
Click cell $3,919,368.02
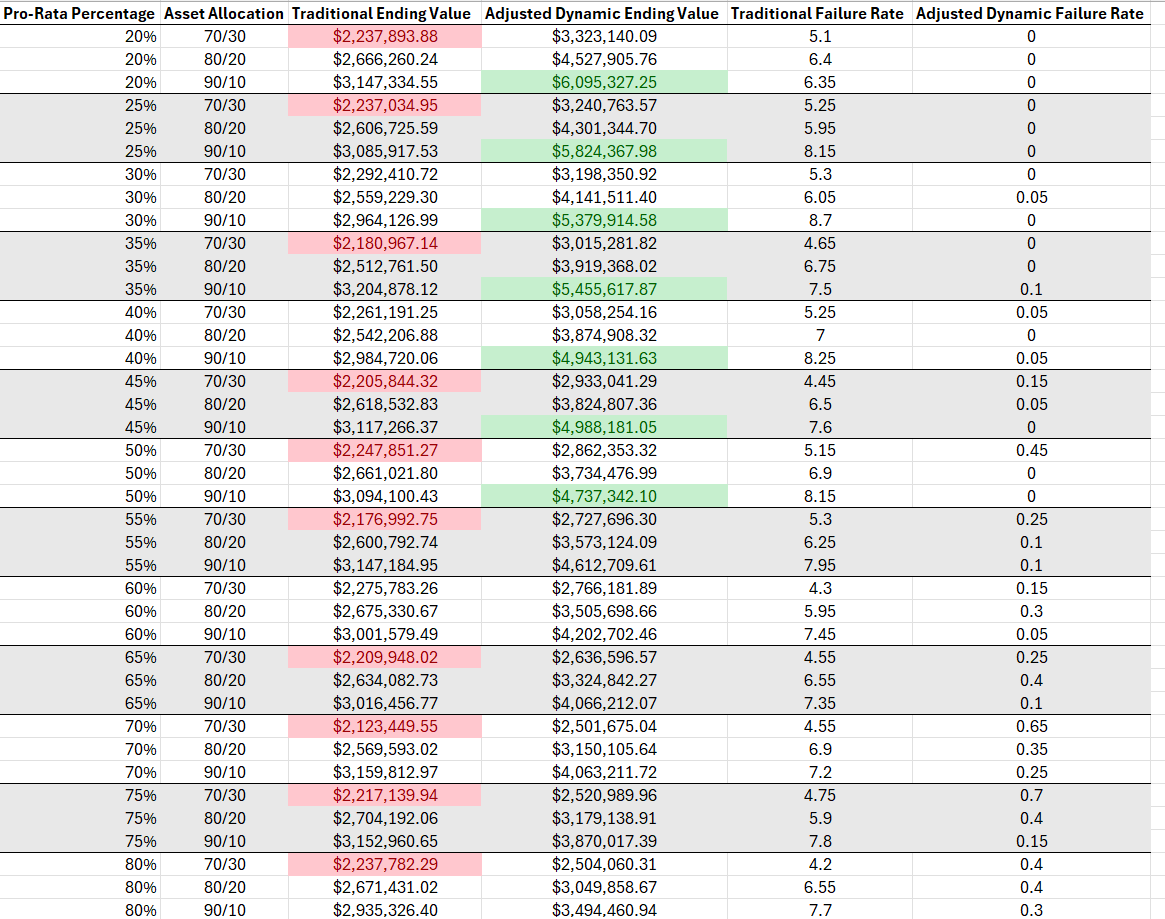pos(604,267)
